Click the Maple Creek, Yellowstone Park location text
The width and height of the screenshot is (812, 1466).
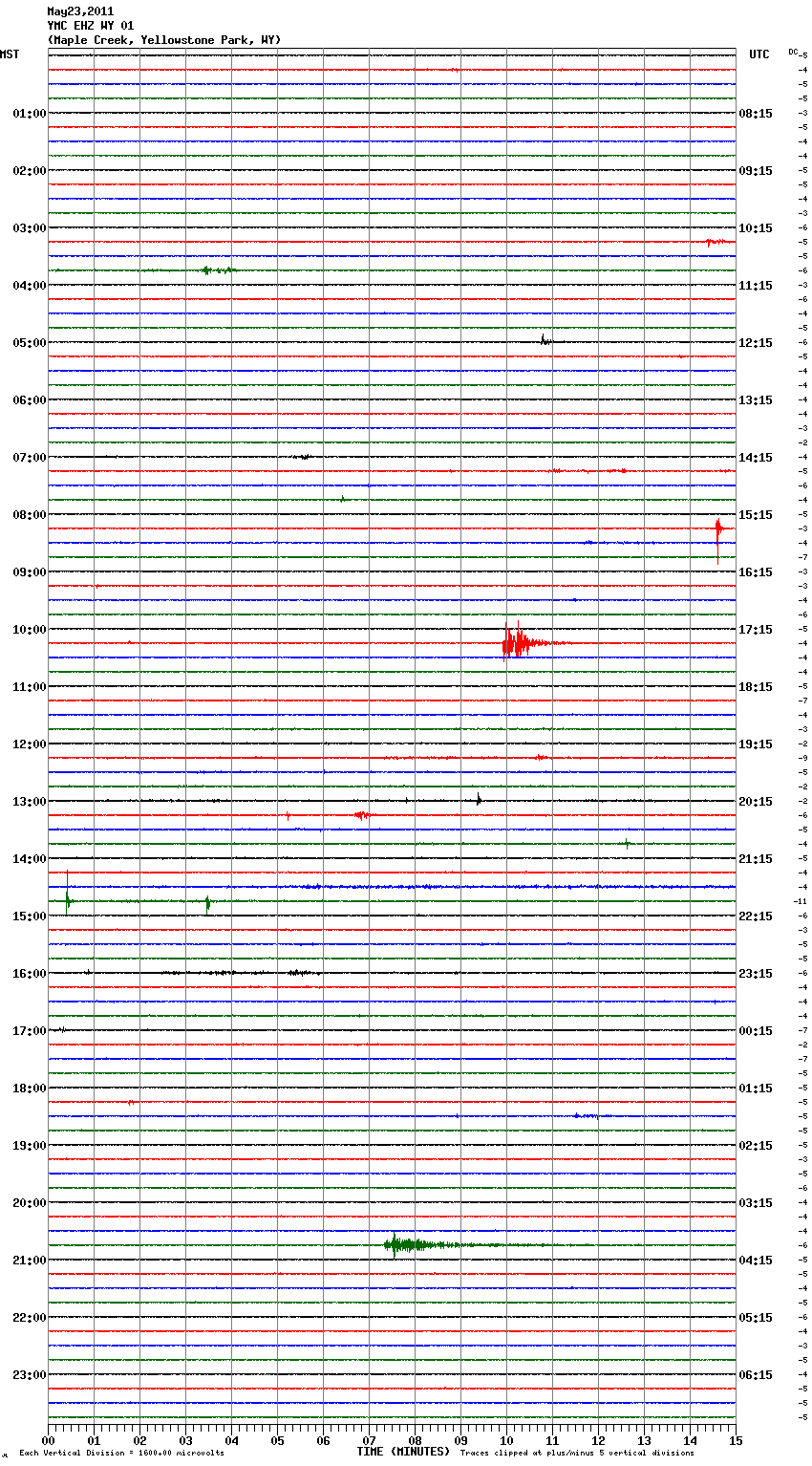click(163, 40)
